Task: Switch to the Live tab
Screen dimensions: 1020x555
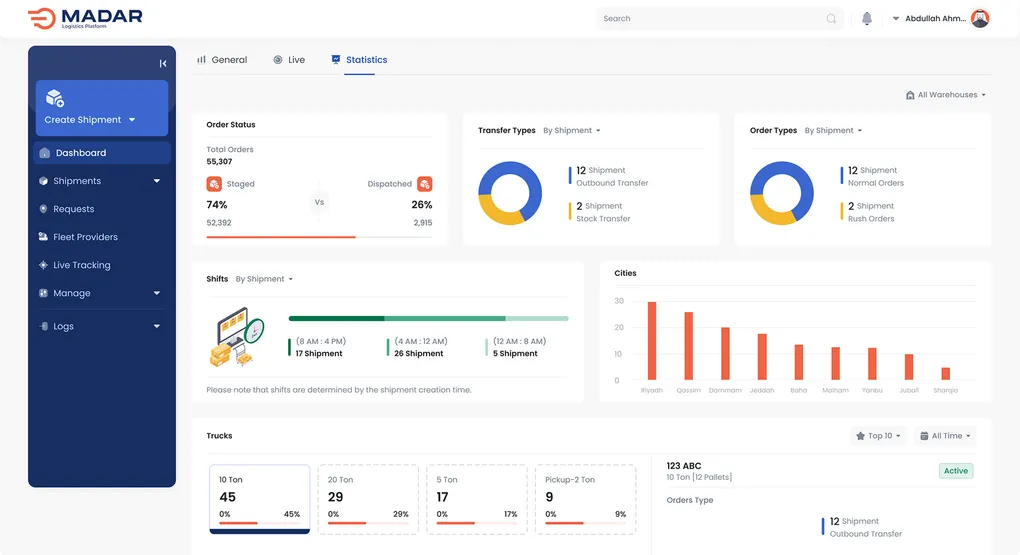Action: (x=289, y=60)
